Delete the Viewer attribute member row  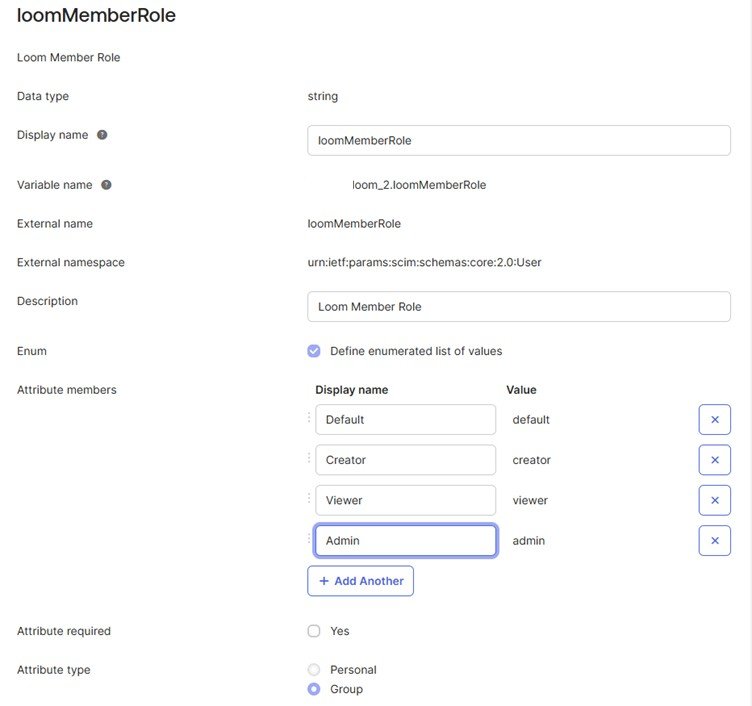pos(714,500)
